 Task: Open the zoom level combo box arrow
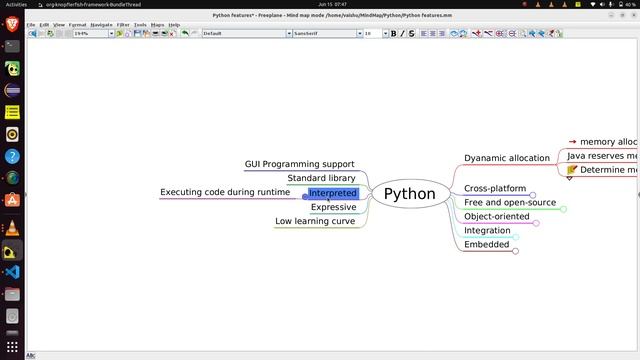click(x=111, y=33)
